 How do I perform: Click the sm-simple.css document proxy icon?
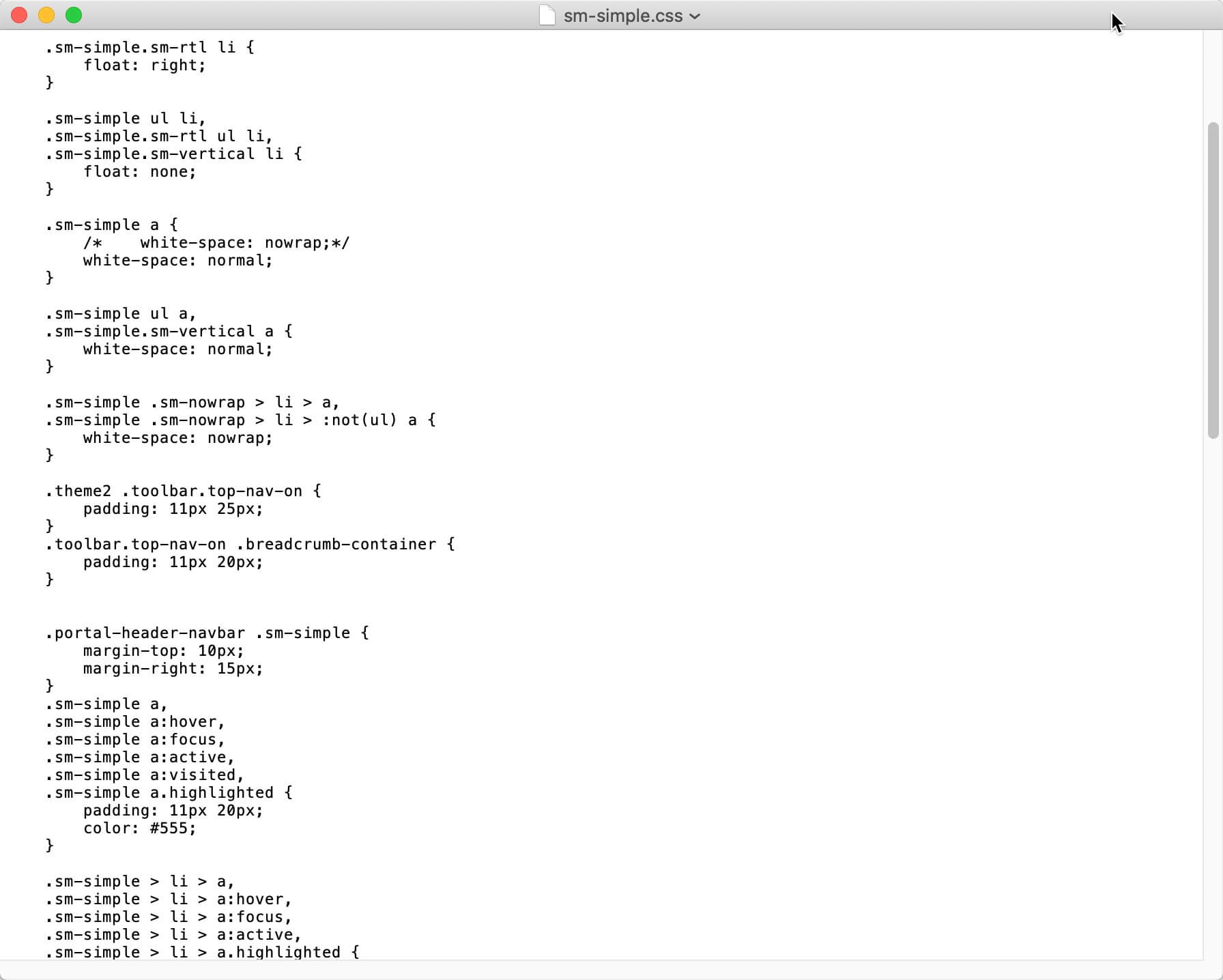pos(547,15)
